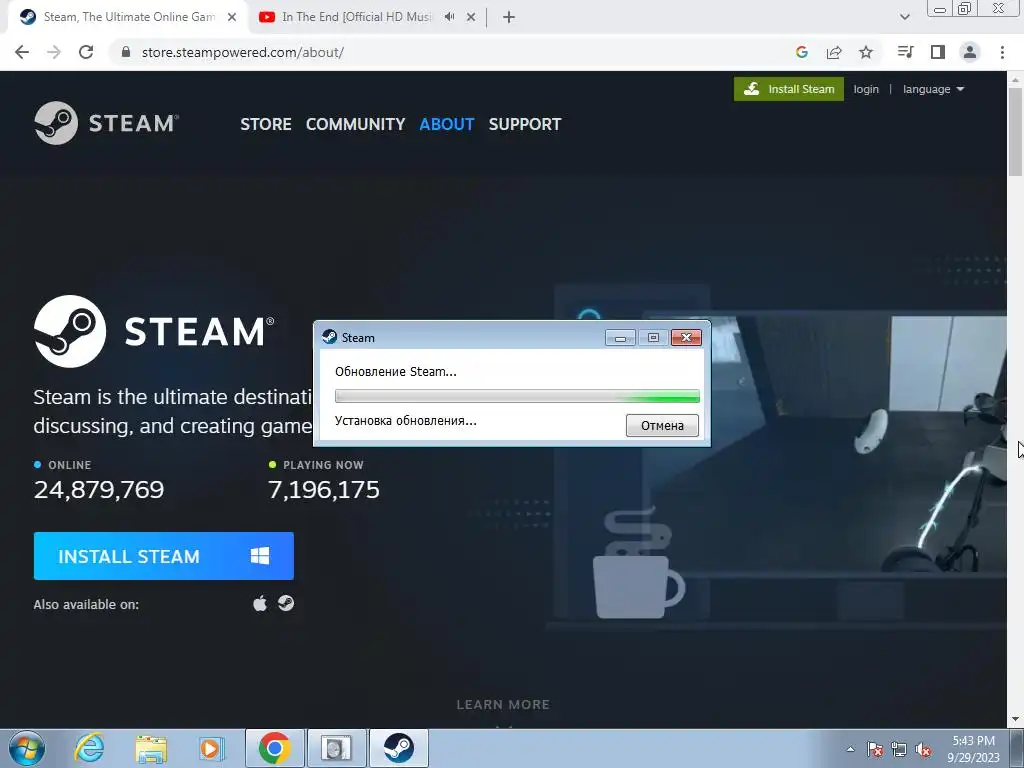Click big blue INSTALL STEAM button

pyautogui.click(x=164, y=556)
